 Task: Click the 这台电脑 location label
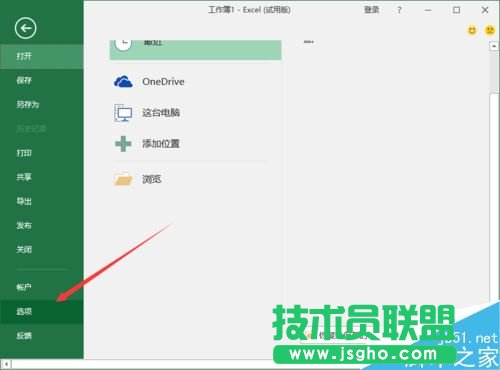(x=161, y=113)
